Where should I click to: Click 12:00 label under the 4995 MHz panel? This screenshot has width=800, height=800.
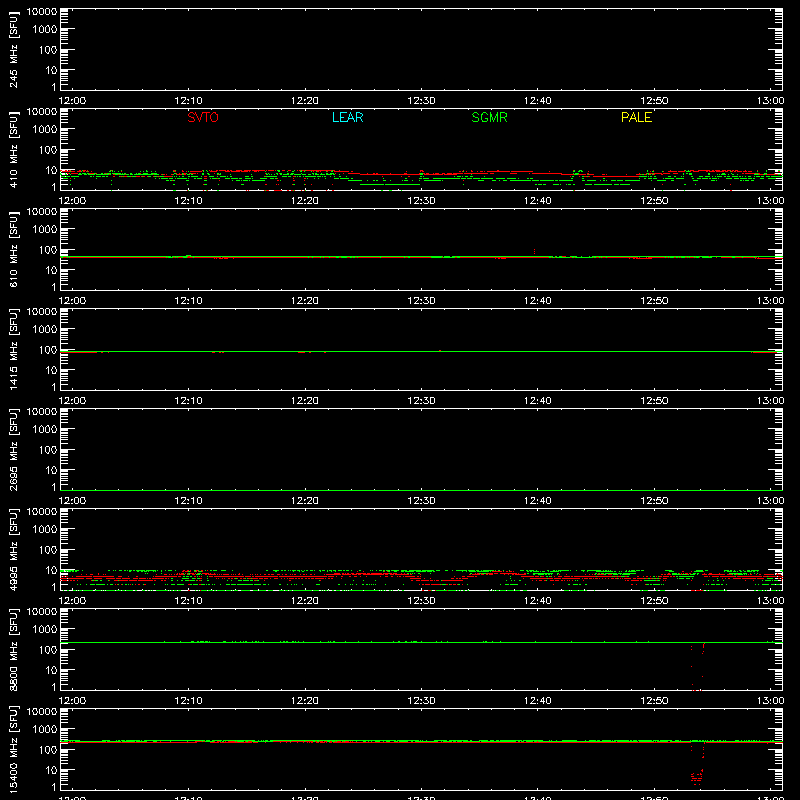click(x=72, y=601)
